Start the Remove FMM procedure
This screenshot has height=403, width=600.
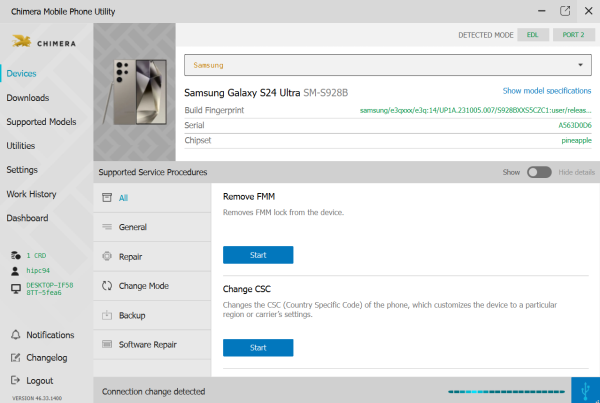point(258,255)
